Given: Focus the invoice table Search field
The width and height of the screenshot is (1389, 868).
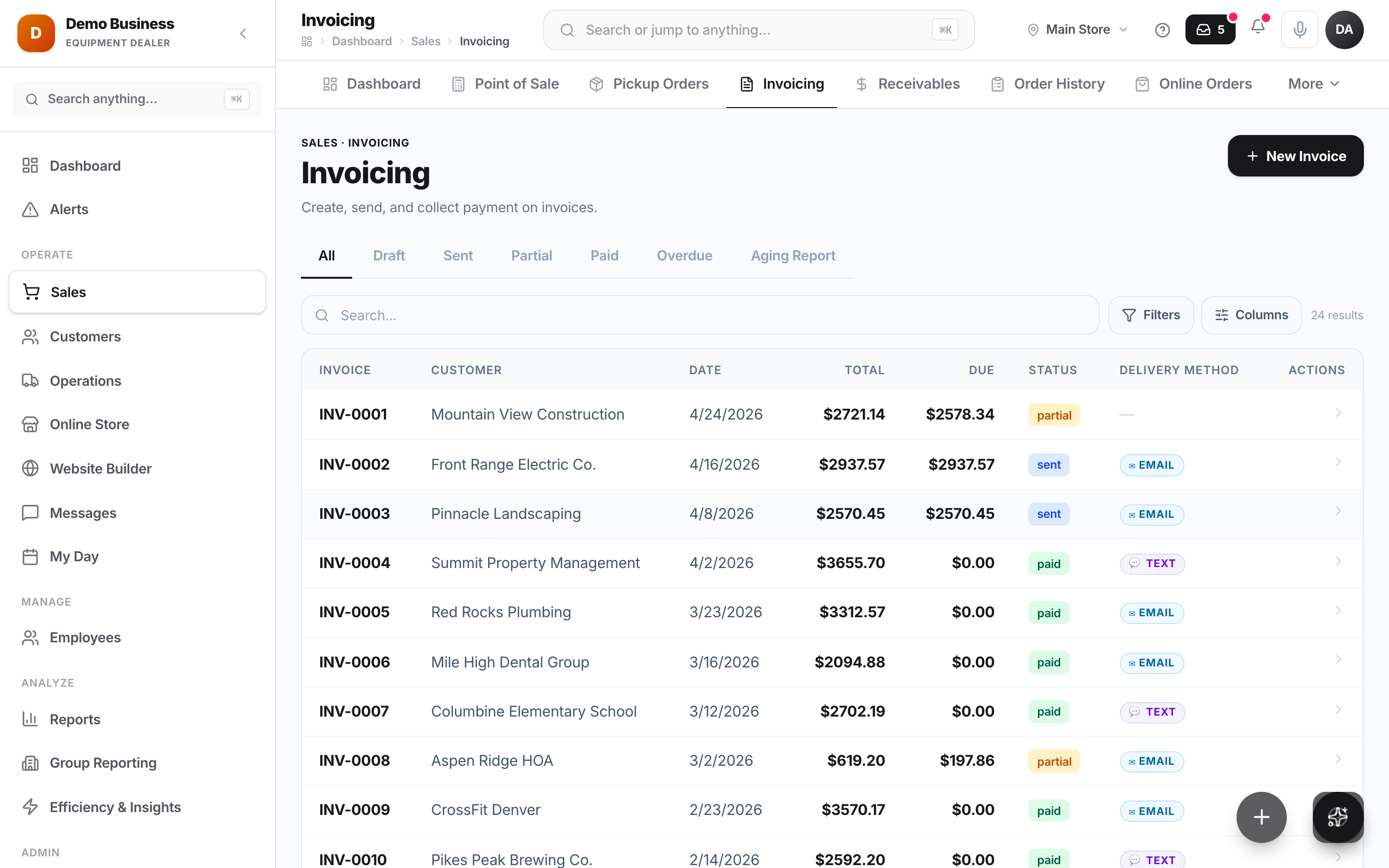Looking at the screenshot, I should click(x=700, y=315).
